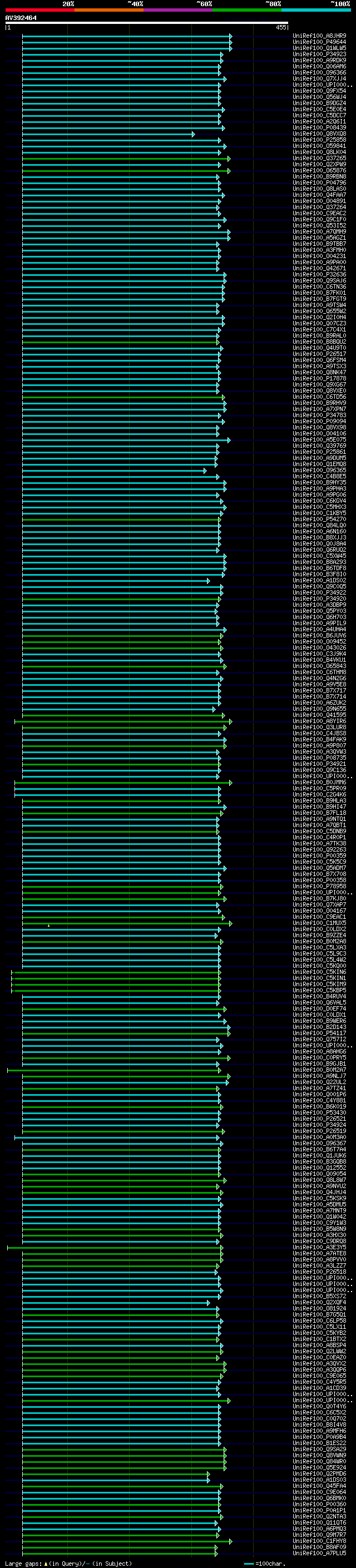Select the UniRef100_Q2XQF4 label

click(319, 1303)
